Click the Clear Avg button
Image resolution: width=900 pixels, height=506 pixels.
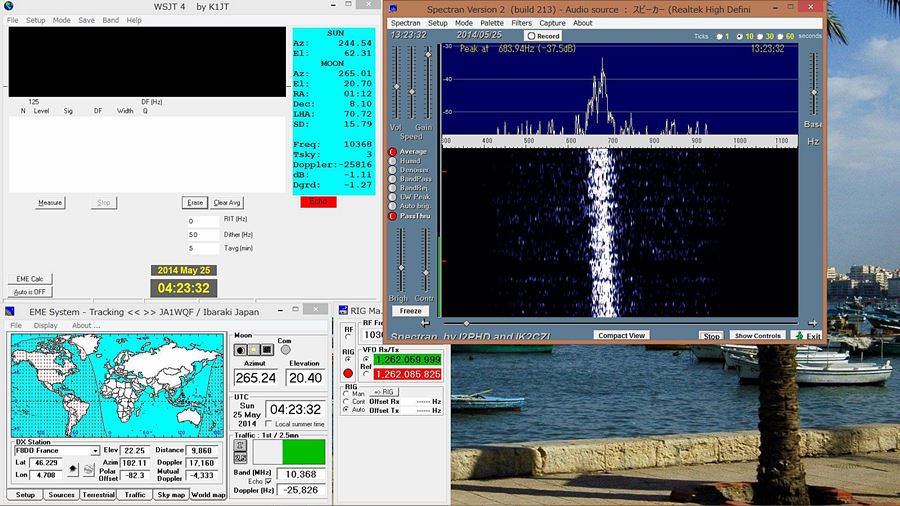point(227,203)
